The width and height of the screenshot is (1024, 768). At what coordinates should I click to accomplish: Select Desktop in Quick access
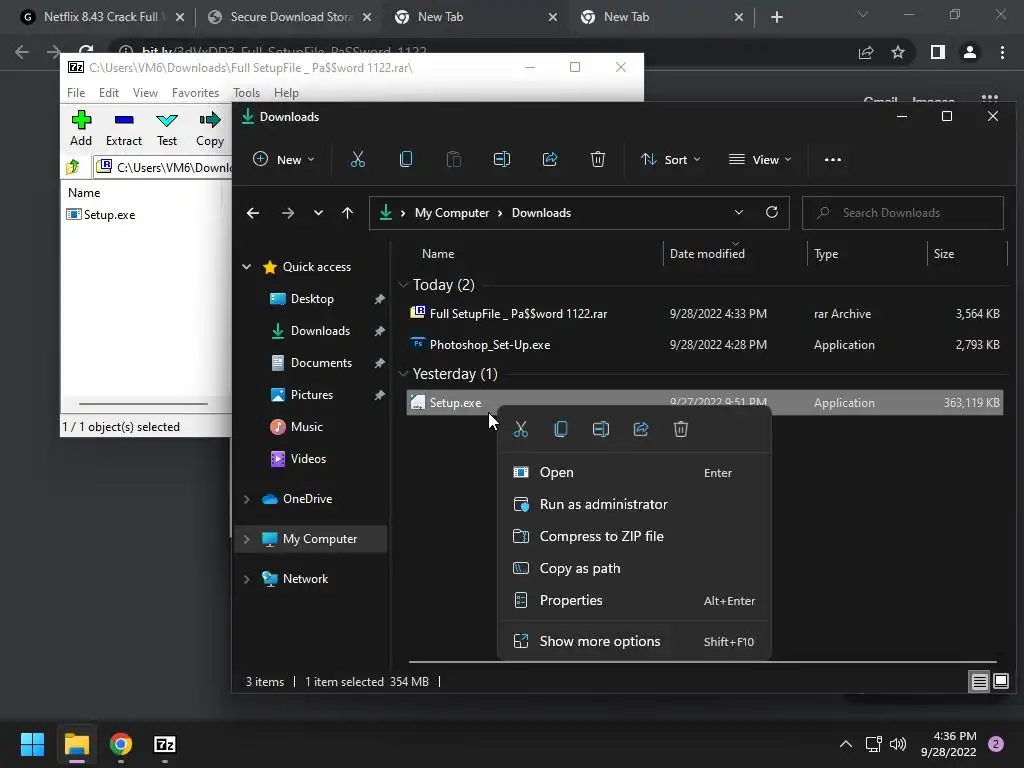pos(312,298)
